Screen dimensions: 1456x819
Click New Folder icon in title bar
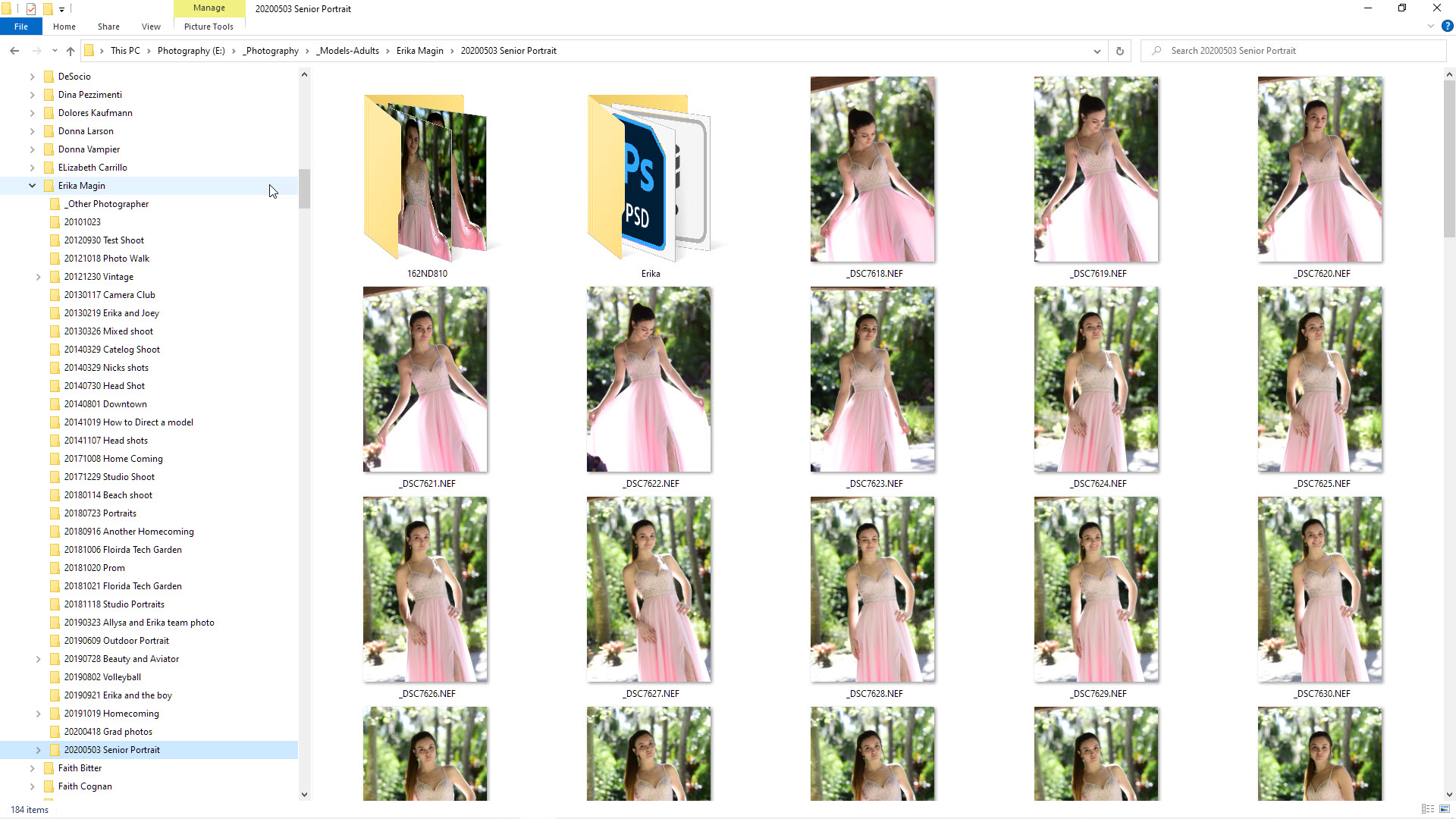[x=48, y=9]
